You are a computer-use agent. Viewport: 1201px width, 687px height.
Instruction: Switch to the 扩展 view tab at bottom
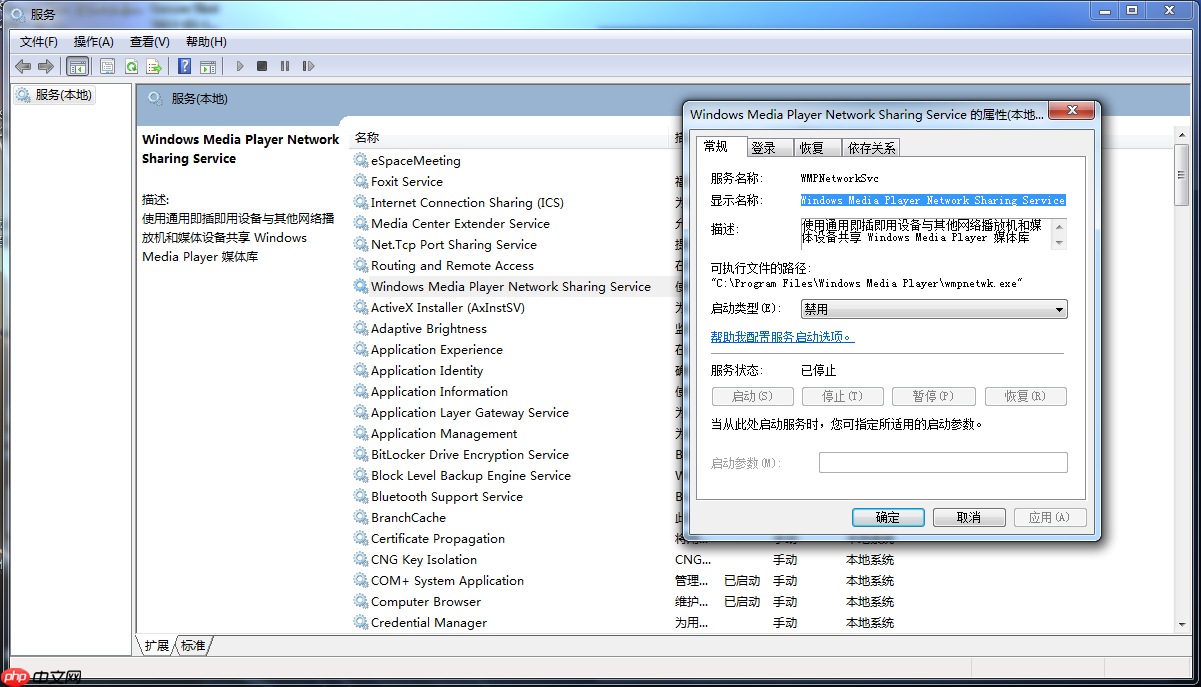[x=156, y=646]
